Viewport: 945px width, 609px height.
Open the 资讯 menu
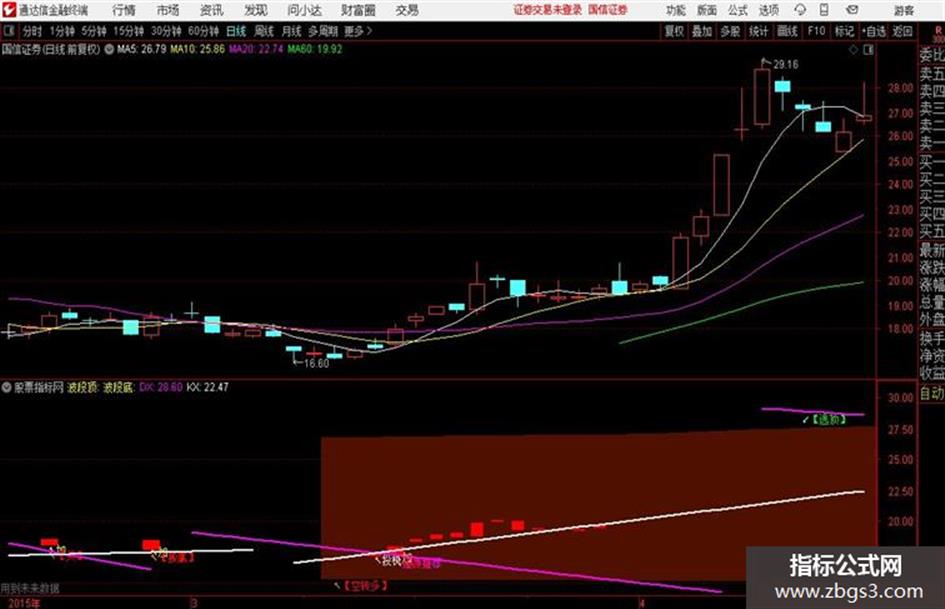pos(211,10)
